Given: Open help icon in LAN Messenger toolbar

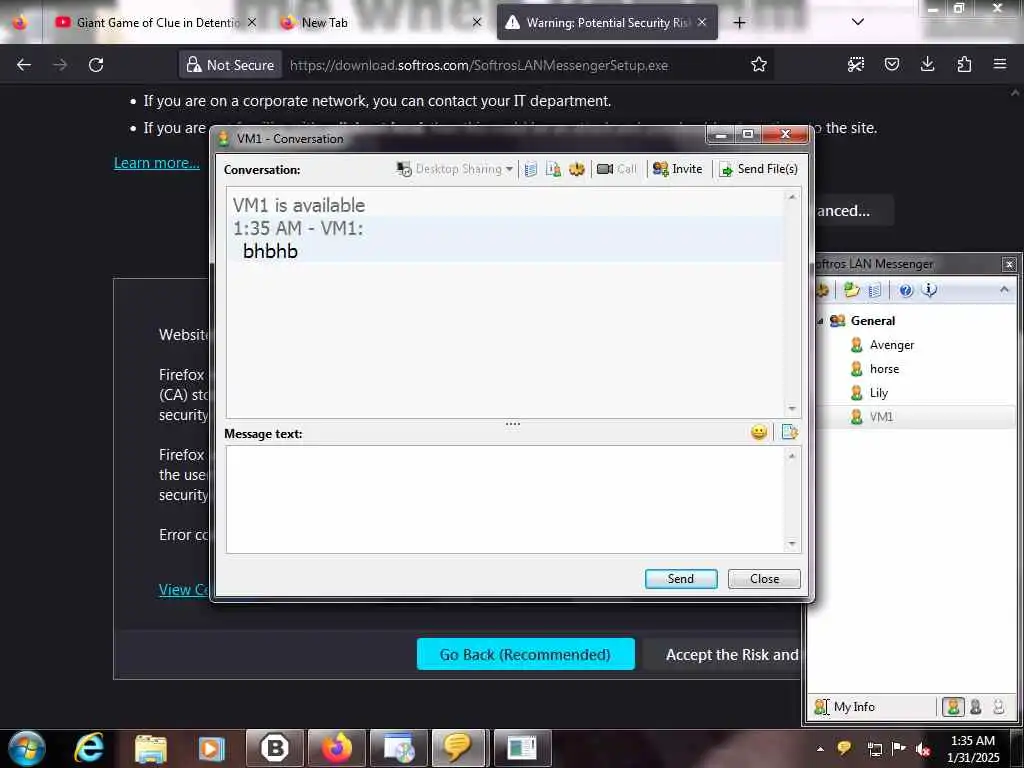Looking at the screenshot, I should 905,290.
